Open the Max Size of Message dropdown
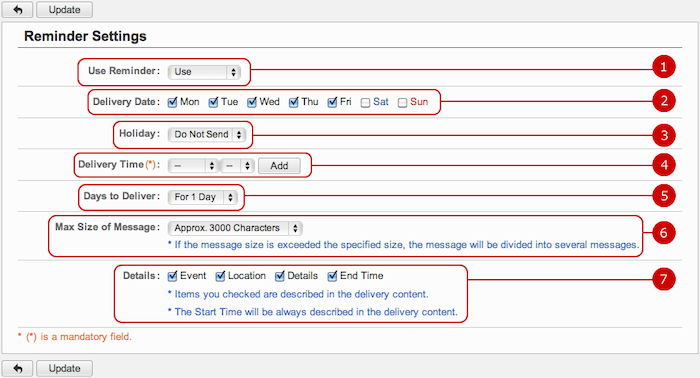 (235, 228)
